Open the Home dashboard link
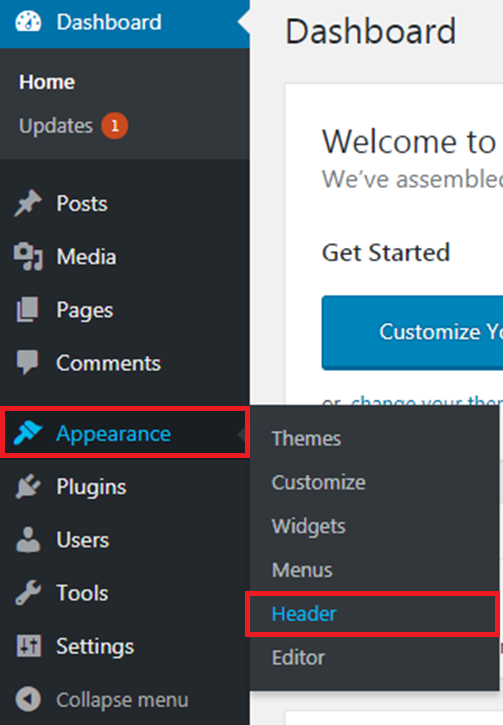 click(x=47, y=82)
